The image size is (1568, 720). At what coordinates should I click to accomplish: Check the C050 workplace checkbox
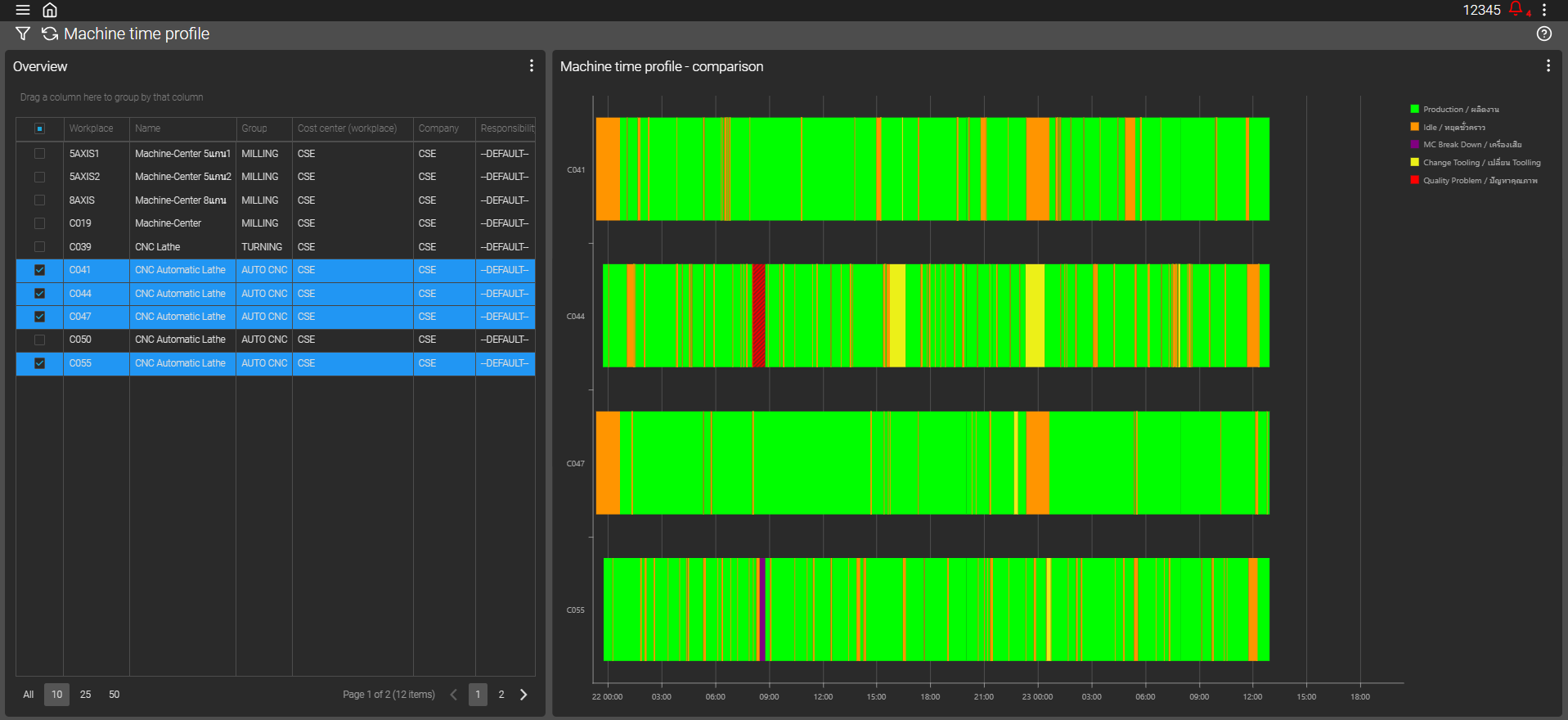tap(39, 340)
